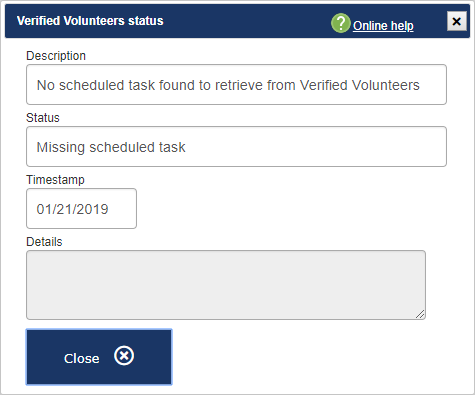Click the blue Close button
Viewport: 475px width, 395px height.
99,357
